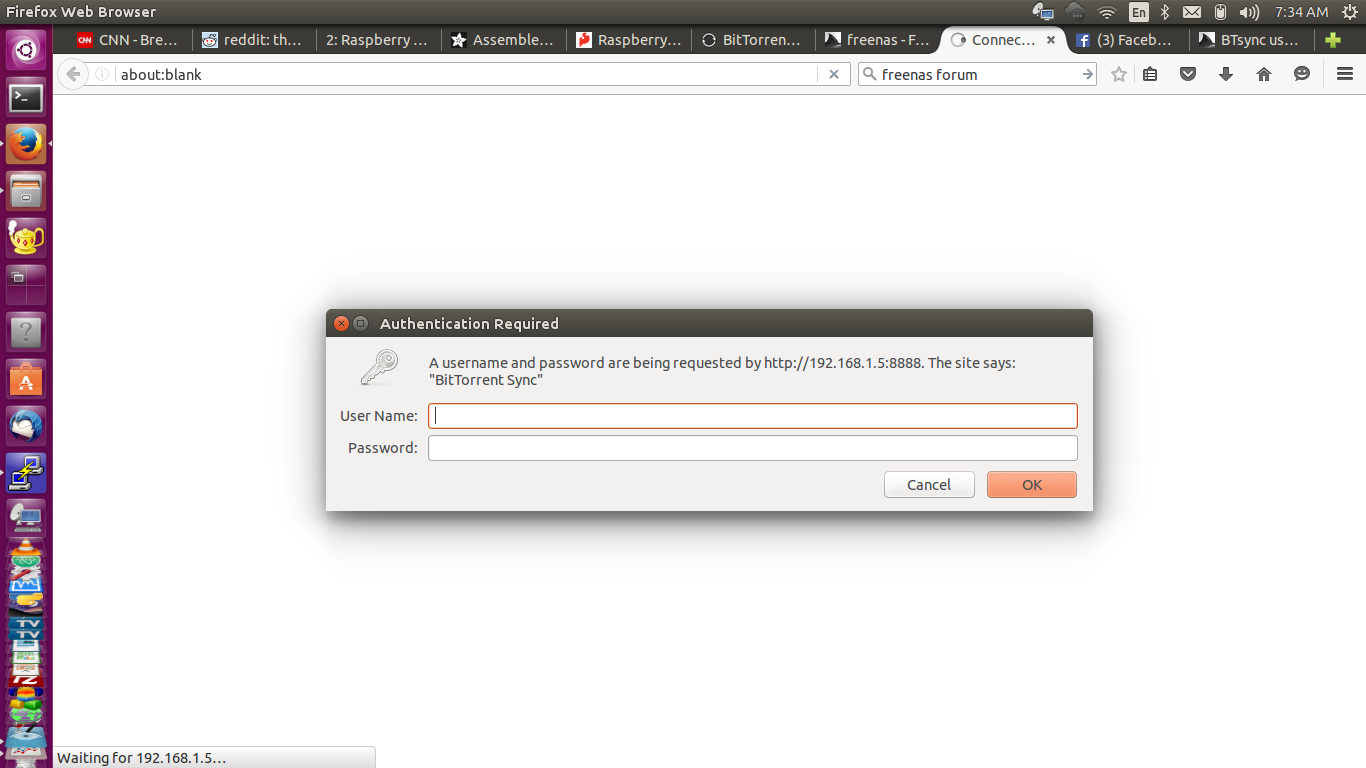Open the BTsync tab
The height and width of the screenshot is (768, 1366).
click(1251, 40)
